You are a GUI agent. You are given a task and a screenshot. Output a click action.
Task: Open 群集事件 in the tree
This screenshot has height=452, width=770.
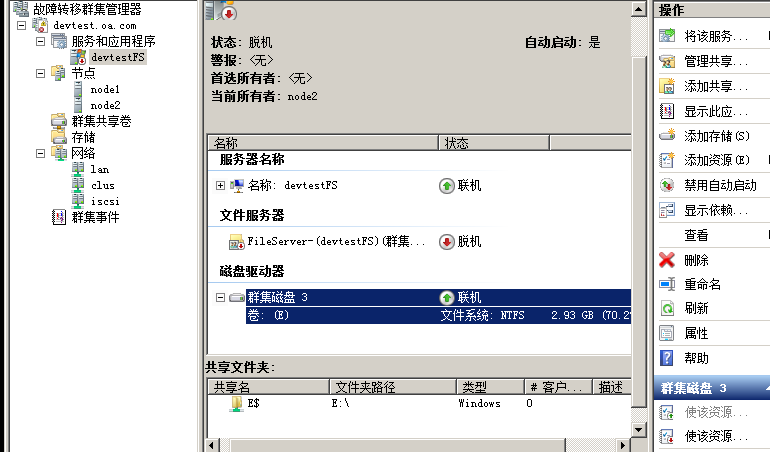click(x=95, y=217)
